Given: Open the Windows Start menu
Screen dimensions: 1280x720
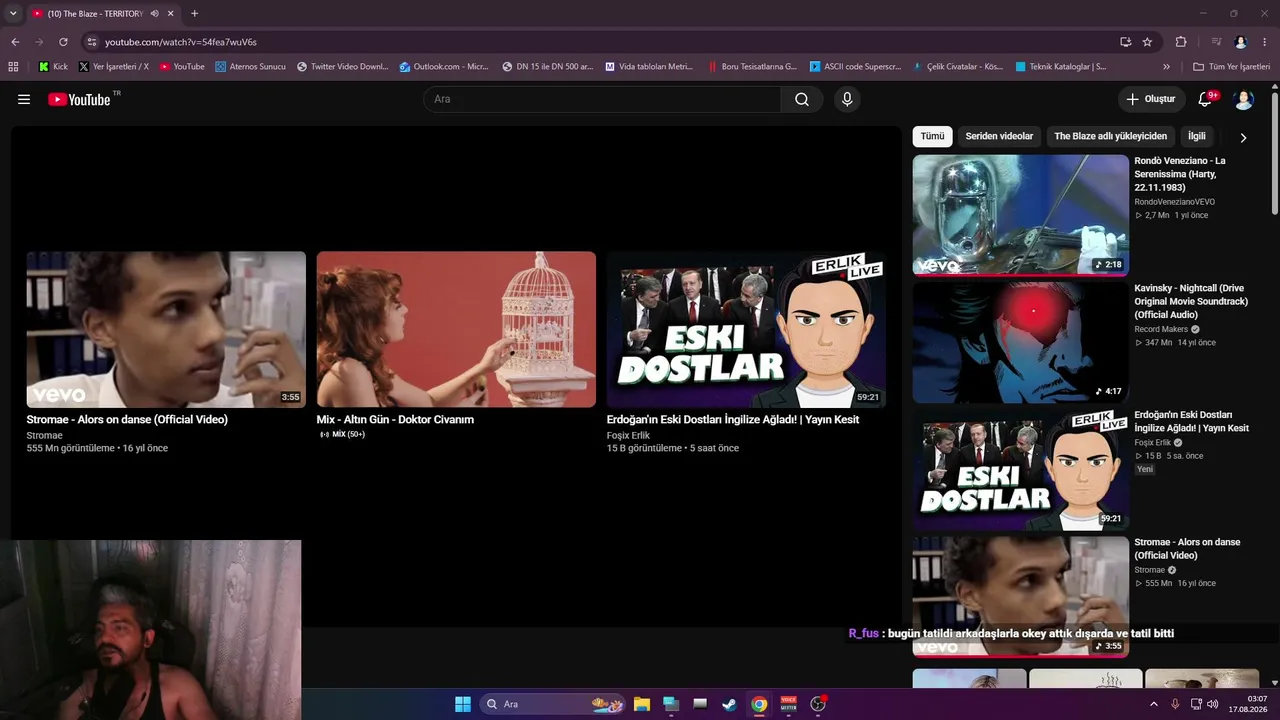Looking at the screenshot, I should 463,704.
